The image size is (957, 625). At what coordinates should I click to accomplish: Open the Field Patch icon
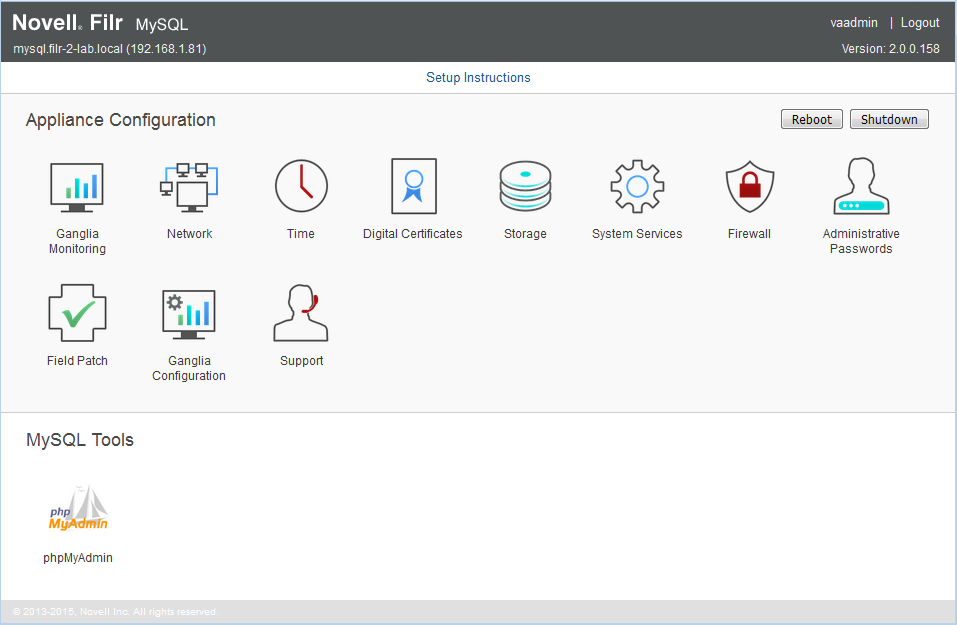point(77,313)
